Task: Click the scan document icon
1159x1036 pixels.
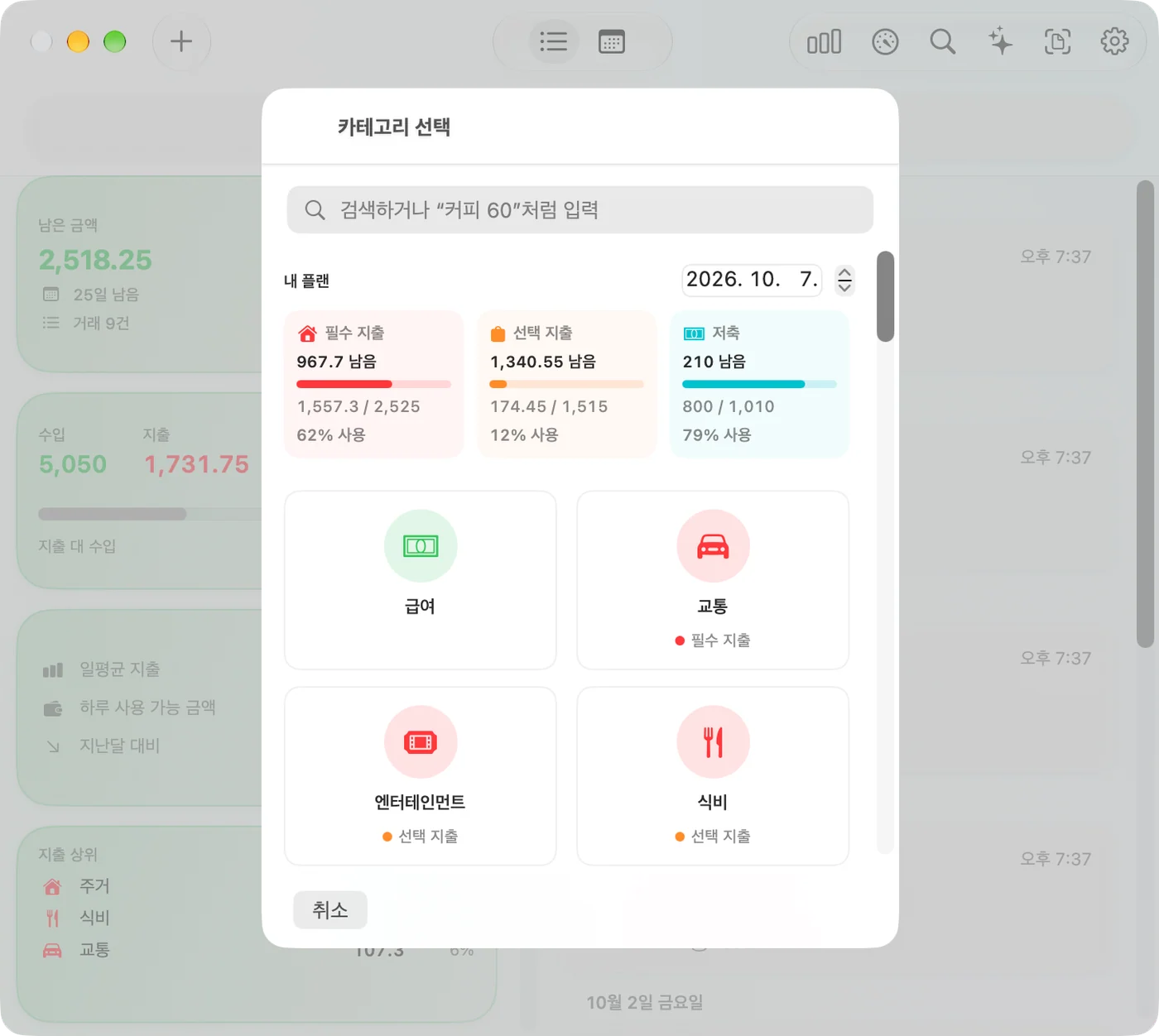Action: coord(1057,41)
